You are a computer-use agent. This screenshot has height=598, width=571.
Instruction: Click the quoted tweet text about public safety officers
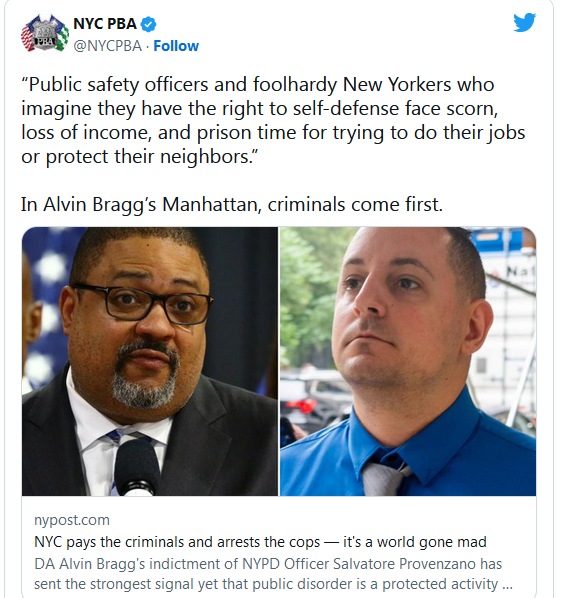click(273, 121)
